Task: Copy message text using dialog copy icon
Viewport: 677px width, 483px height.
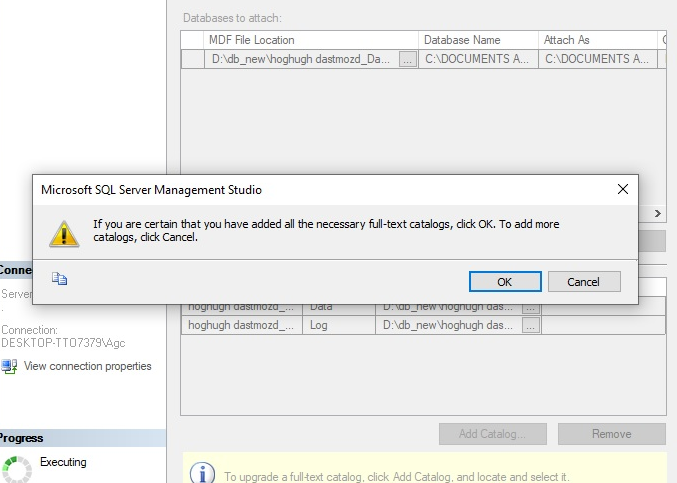Action: [60, 279]
